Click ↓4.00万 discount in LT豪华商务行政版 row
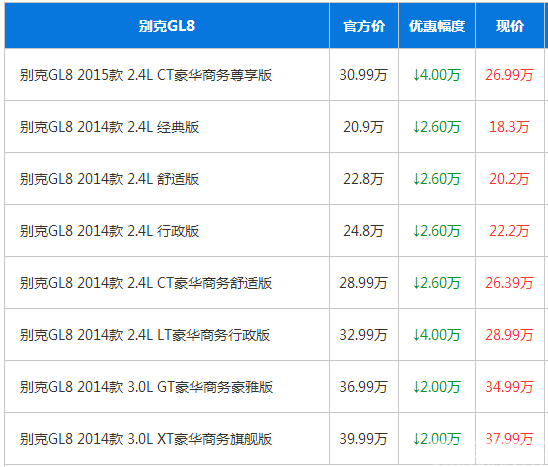Image resolution: width=548 pixels, height=467 pixels. (x=437, y=335)
